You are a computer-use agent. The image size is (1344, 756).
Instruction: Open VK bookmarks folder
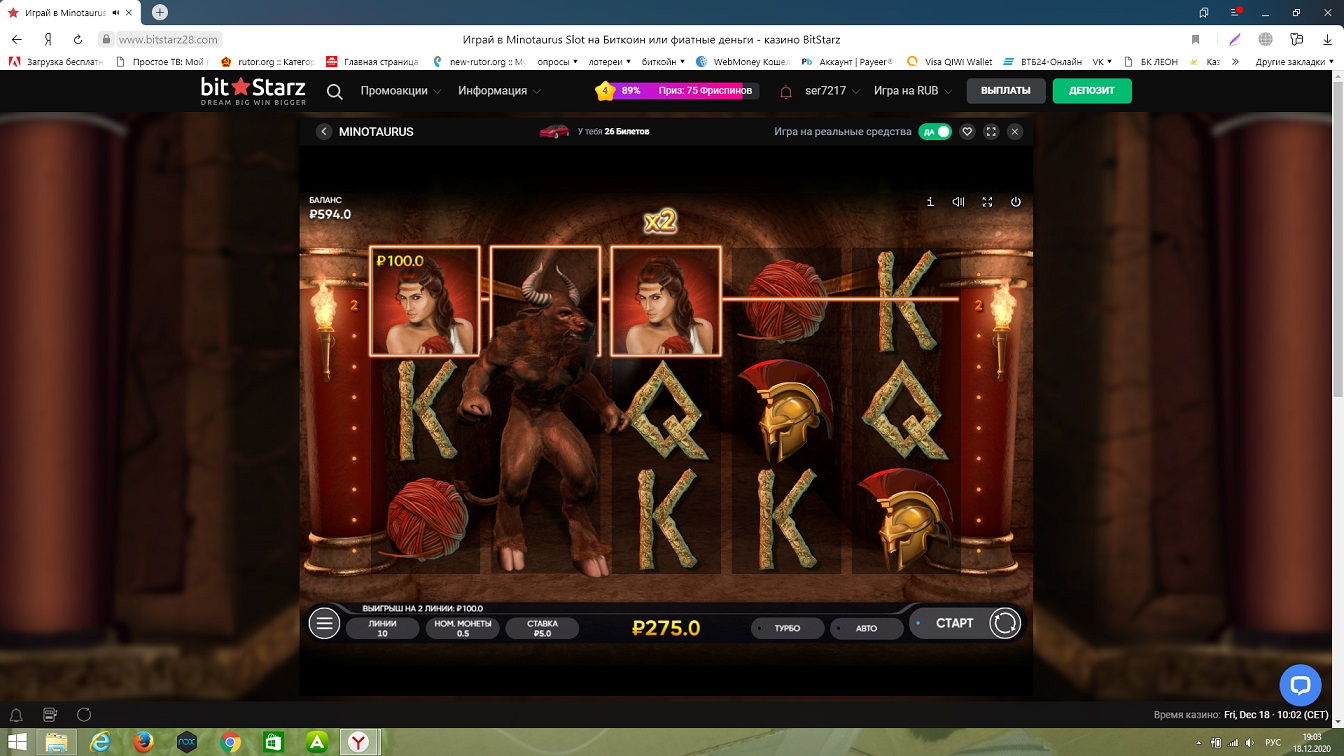1102,61
